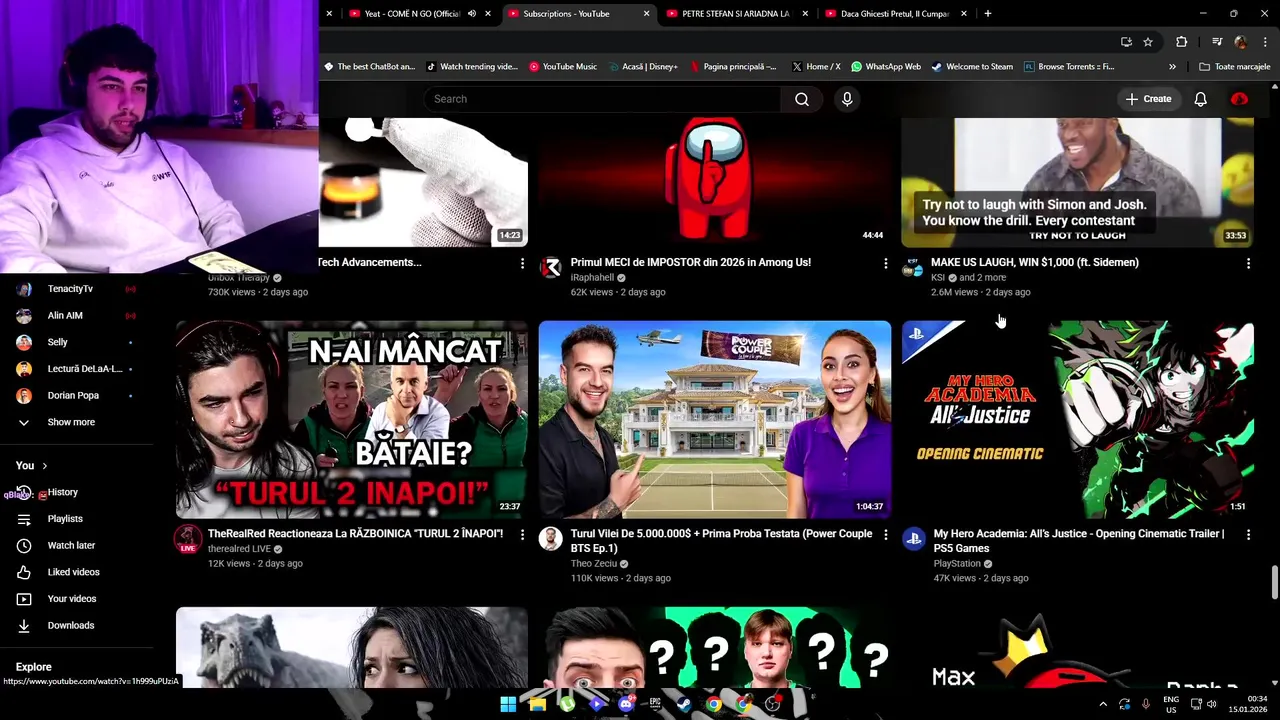
Task: Mute the Yeat tab audio speaker icon
Action: pos(472,14)
